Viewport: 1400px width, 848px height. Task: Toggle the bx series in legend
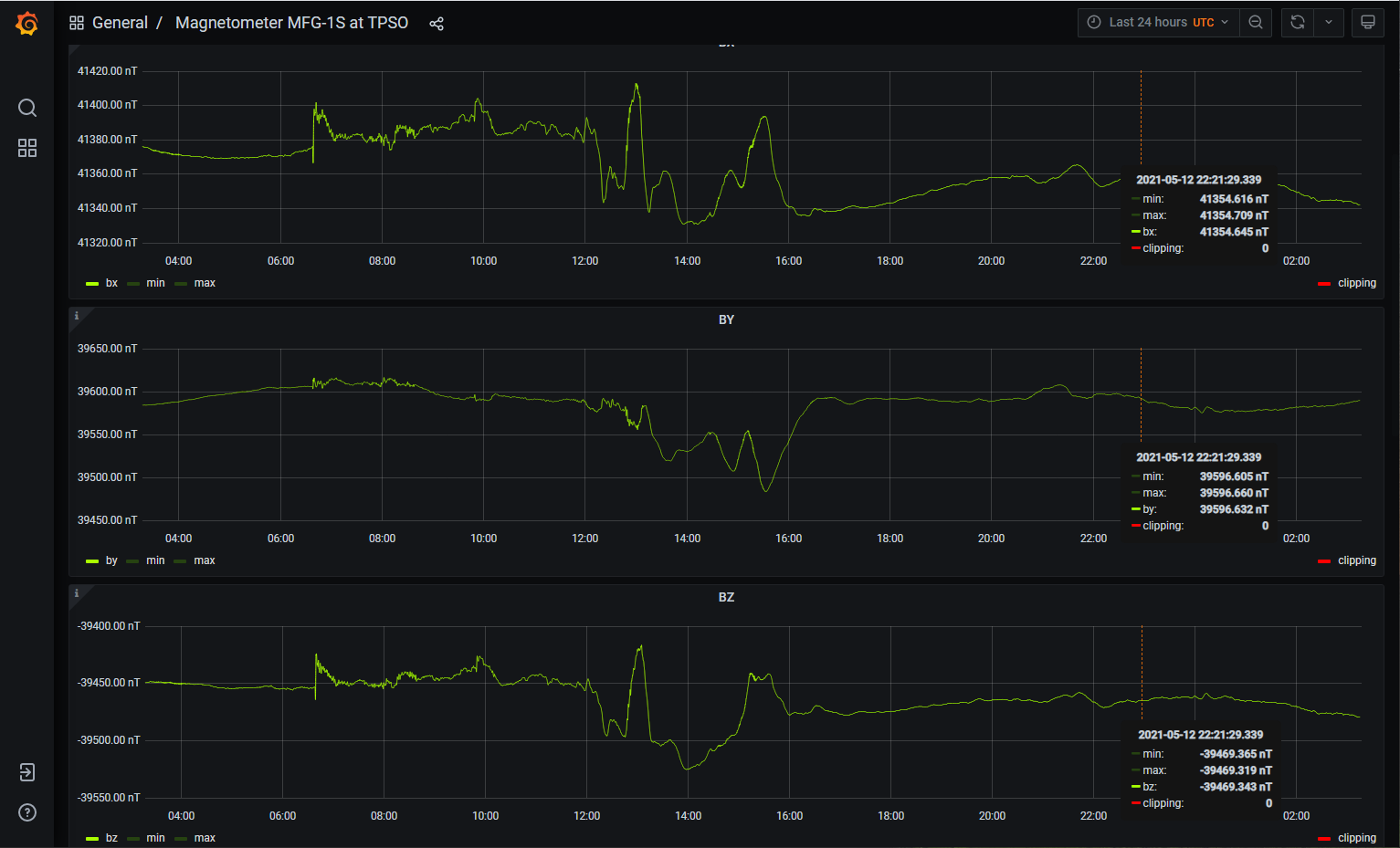(x=111, y=283)
